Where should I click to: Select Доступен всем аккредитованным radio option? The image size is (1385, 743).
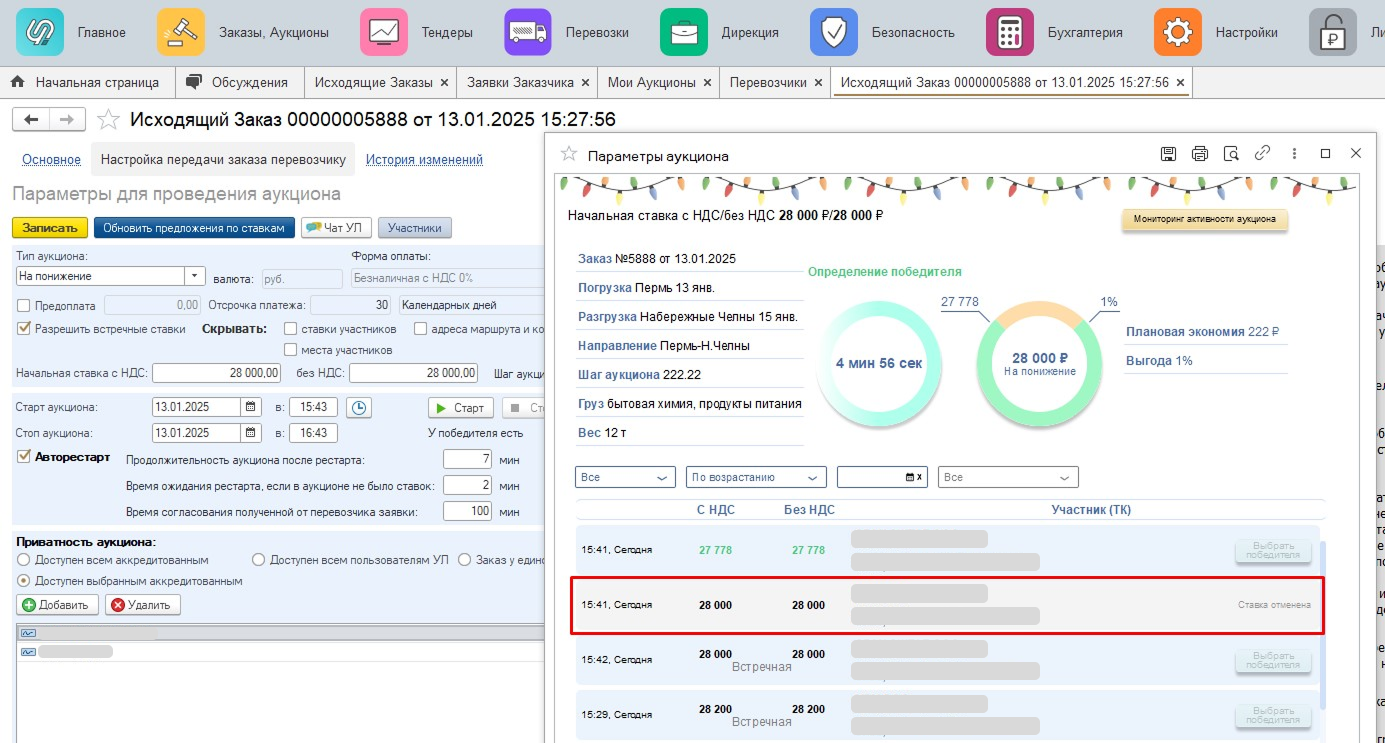25,559
